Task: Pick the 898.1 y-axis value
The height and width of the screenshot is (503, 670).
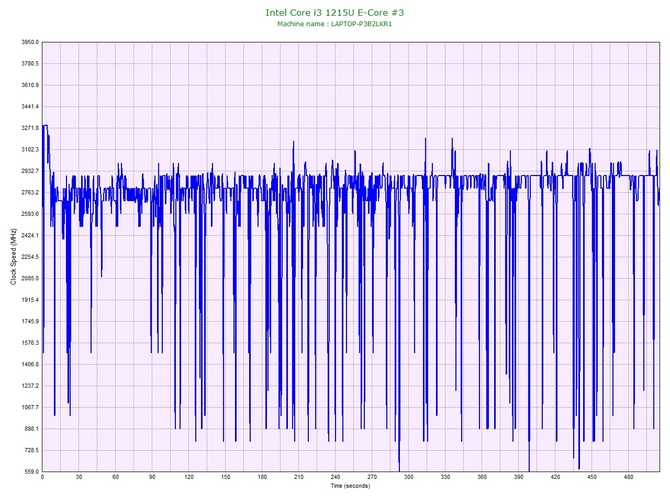Action: point(31,429)
